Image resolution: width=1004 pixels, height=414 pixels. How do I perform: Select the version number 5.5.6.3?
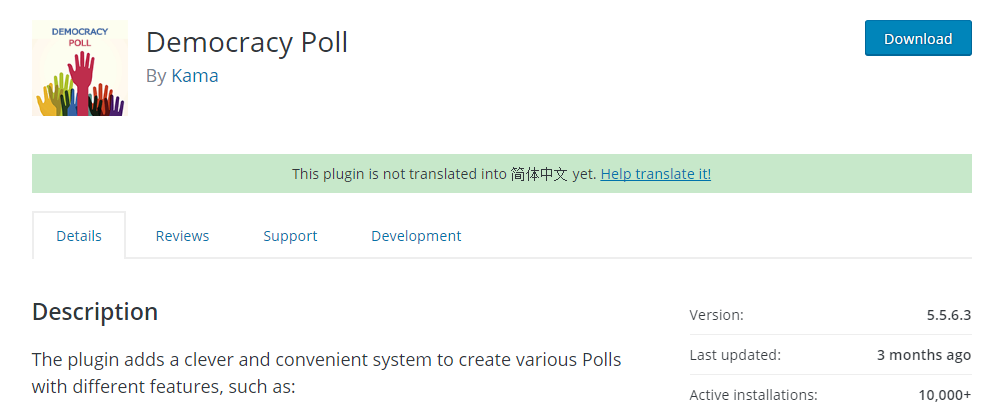(949, 315)
